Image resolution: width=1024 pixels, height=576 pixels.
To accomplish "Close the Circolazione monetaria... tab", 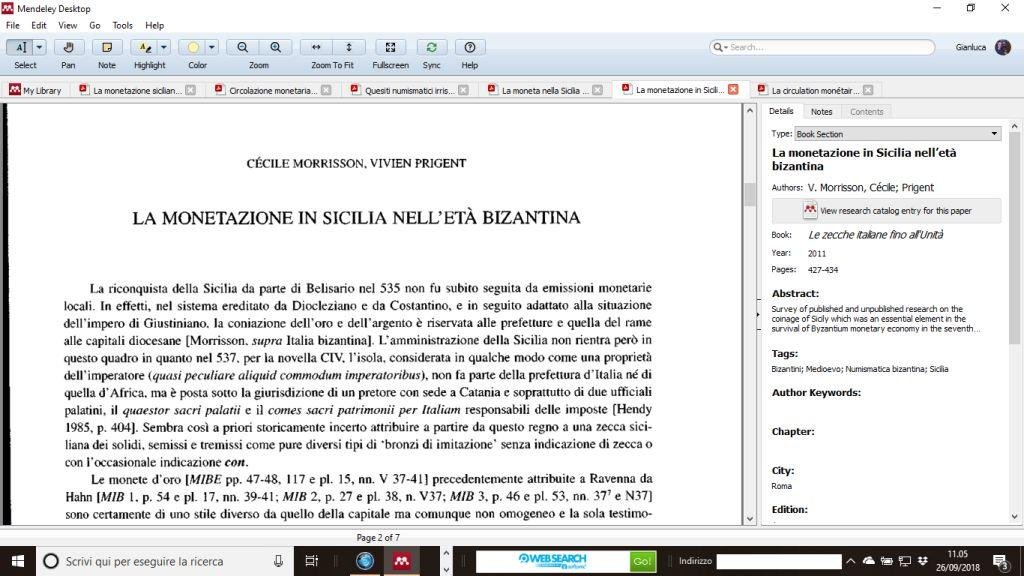I will [326, 90].
